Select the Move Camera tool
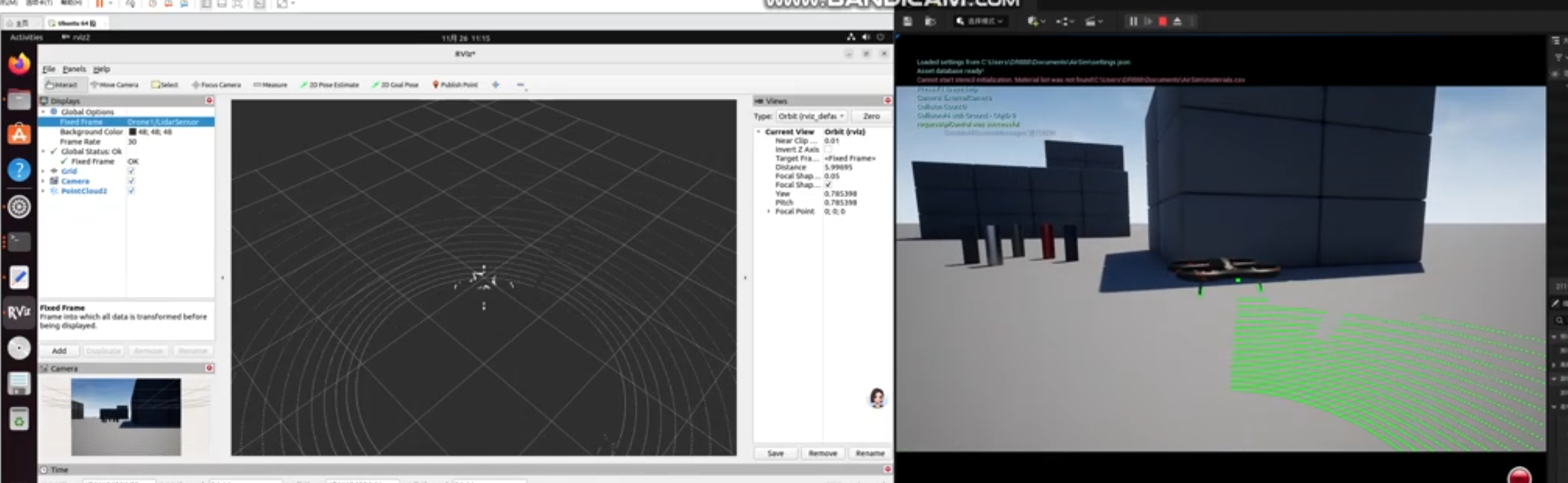This screenshot has height=483, width=1568. tap(114, 85)
